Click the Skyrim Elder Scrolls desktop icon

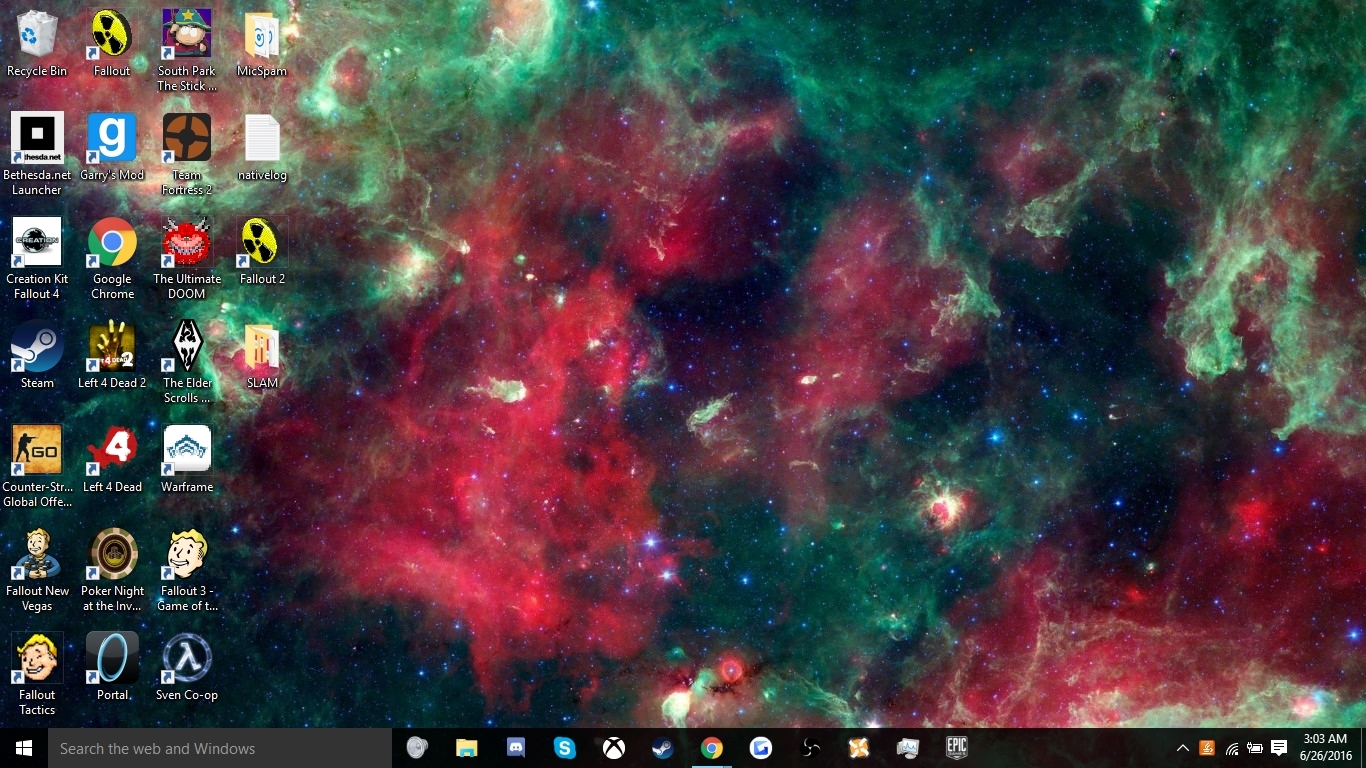point(187,362)
